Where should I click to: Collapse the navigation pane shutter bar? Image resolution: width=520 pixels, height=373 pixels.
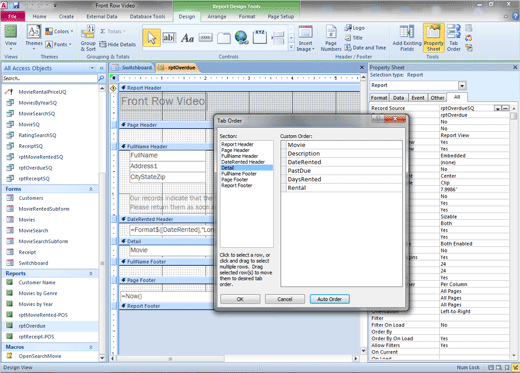pos(101,68)
